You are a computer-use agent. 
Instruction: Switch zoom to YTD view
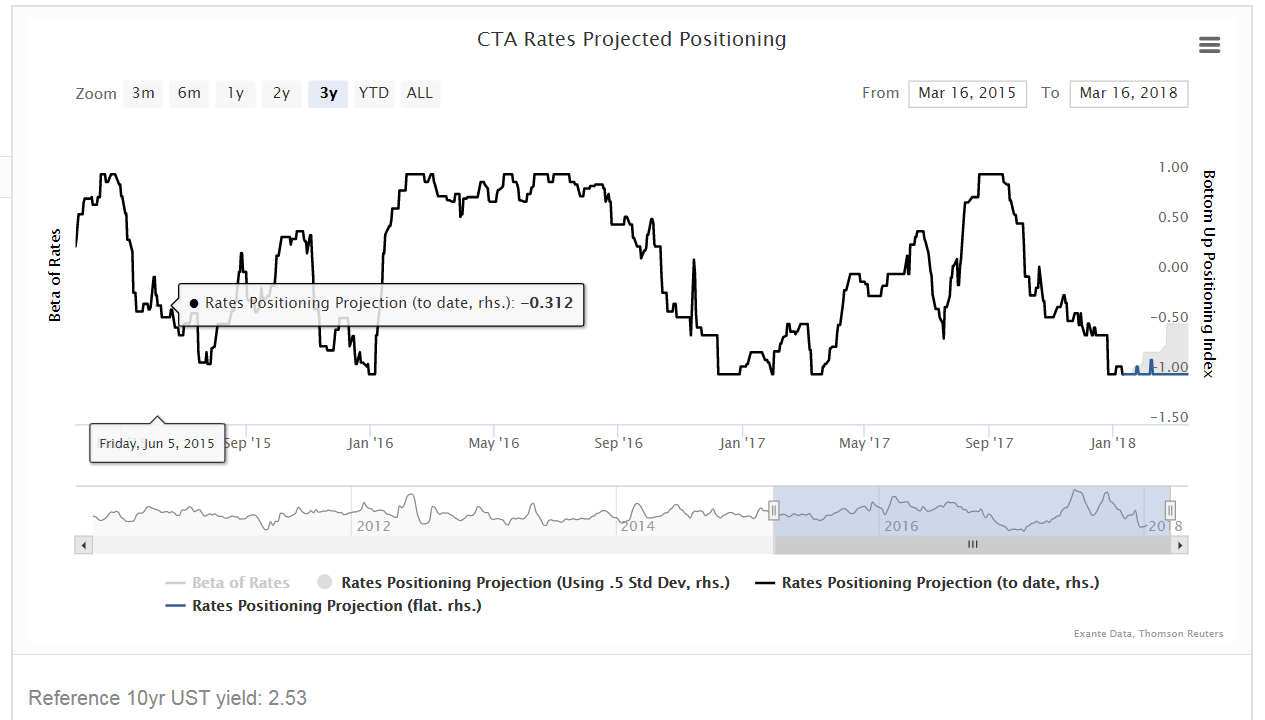click(373, 92)
